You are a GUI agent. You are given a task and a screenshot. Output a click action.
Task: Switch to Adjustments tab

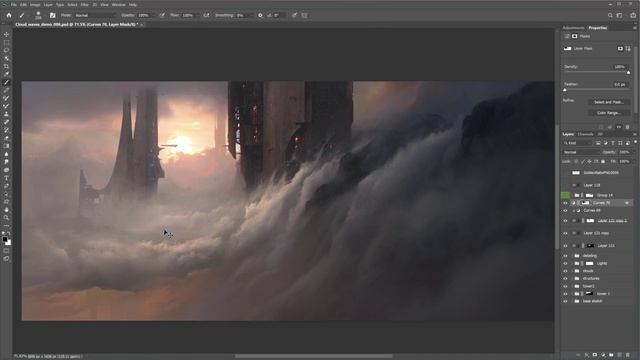pyautogui.click(x=573, y=28)
